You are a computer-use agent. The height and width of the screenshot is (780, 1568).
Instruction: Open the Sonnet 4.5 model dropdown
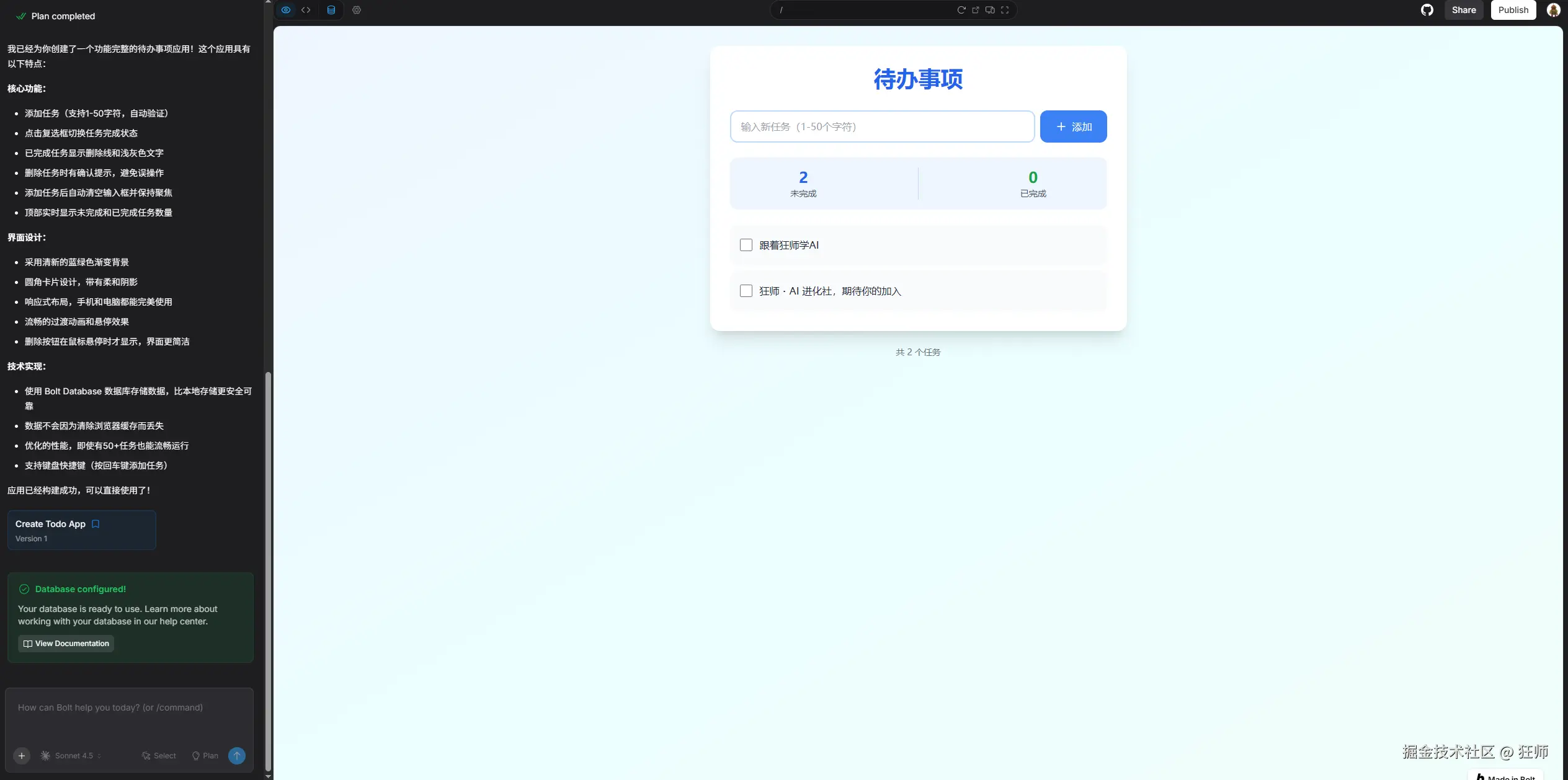point(71,756)
